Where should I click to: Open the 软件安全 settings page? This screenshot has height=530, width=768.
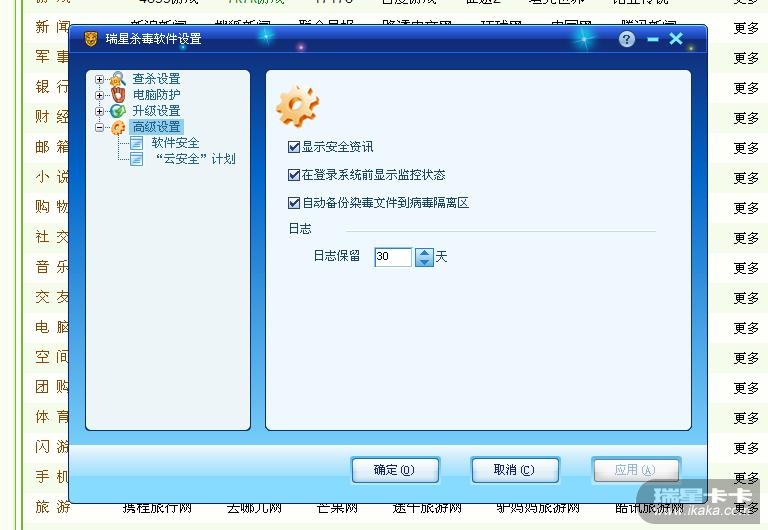click(x=175, y=143)
